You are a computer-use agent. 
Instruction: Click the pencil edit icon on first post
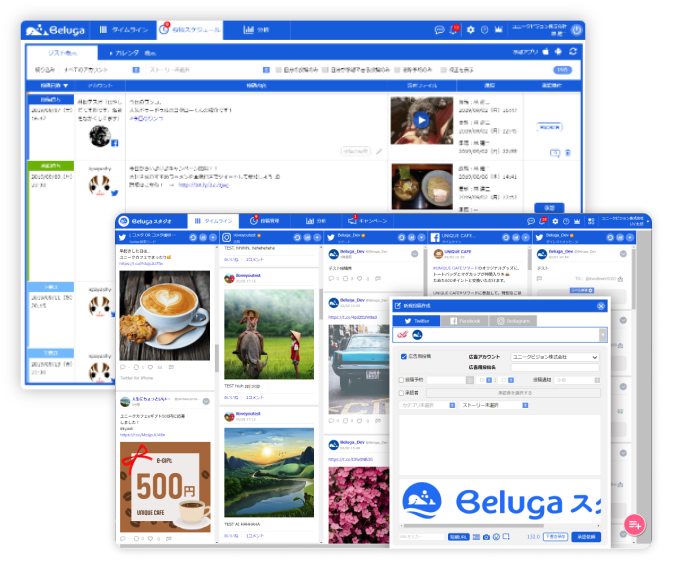point(379,151)
